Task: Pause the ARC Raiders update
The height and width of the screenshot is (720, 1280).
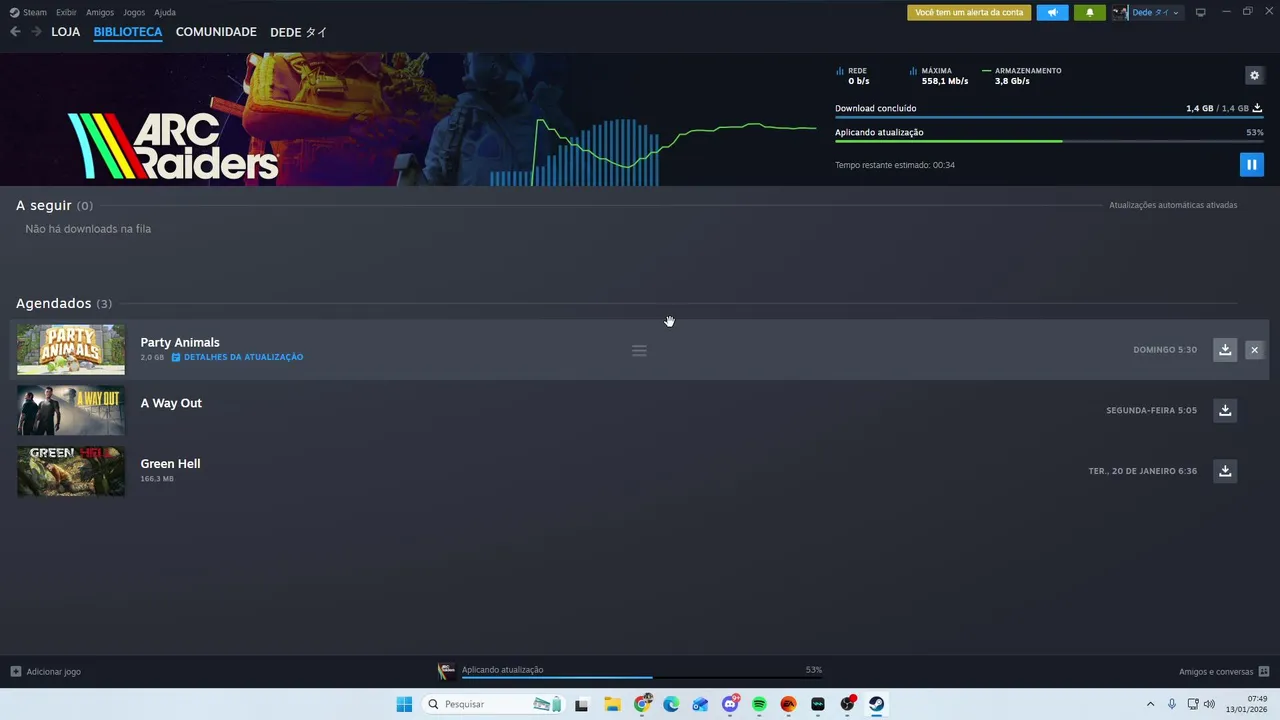Action: tap(1251, 164)
